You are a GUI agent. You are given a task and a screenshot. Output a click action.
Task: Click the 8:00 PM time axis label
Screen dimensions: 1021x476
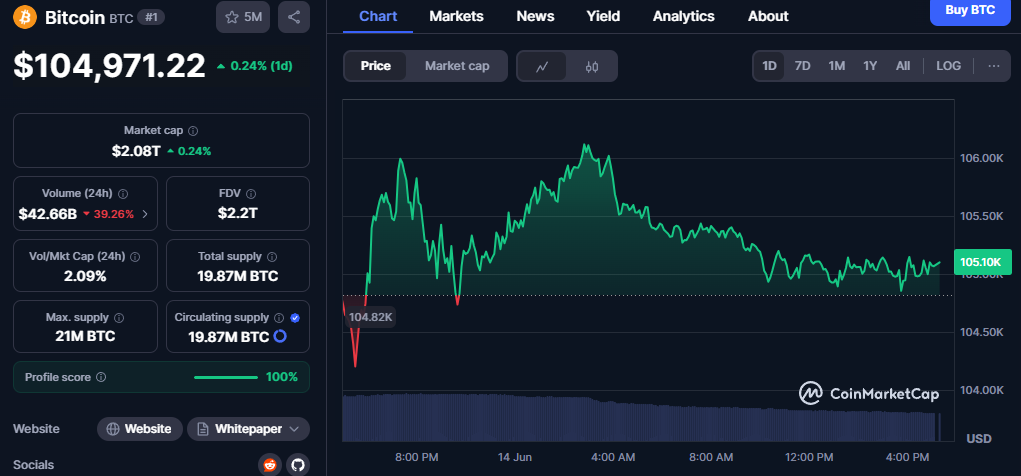[x=417, y=458]
